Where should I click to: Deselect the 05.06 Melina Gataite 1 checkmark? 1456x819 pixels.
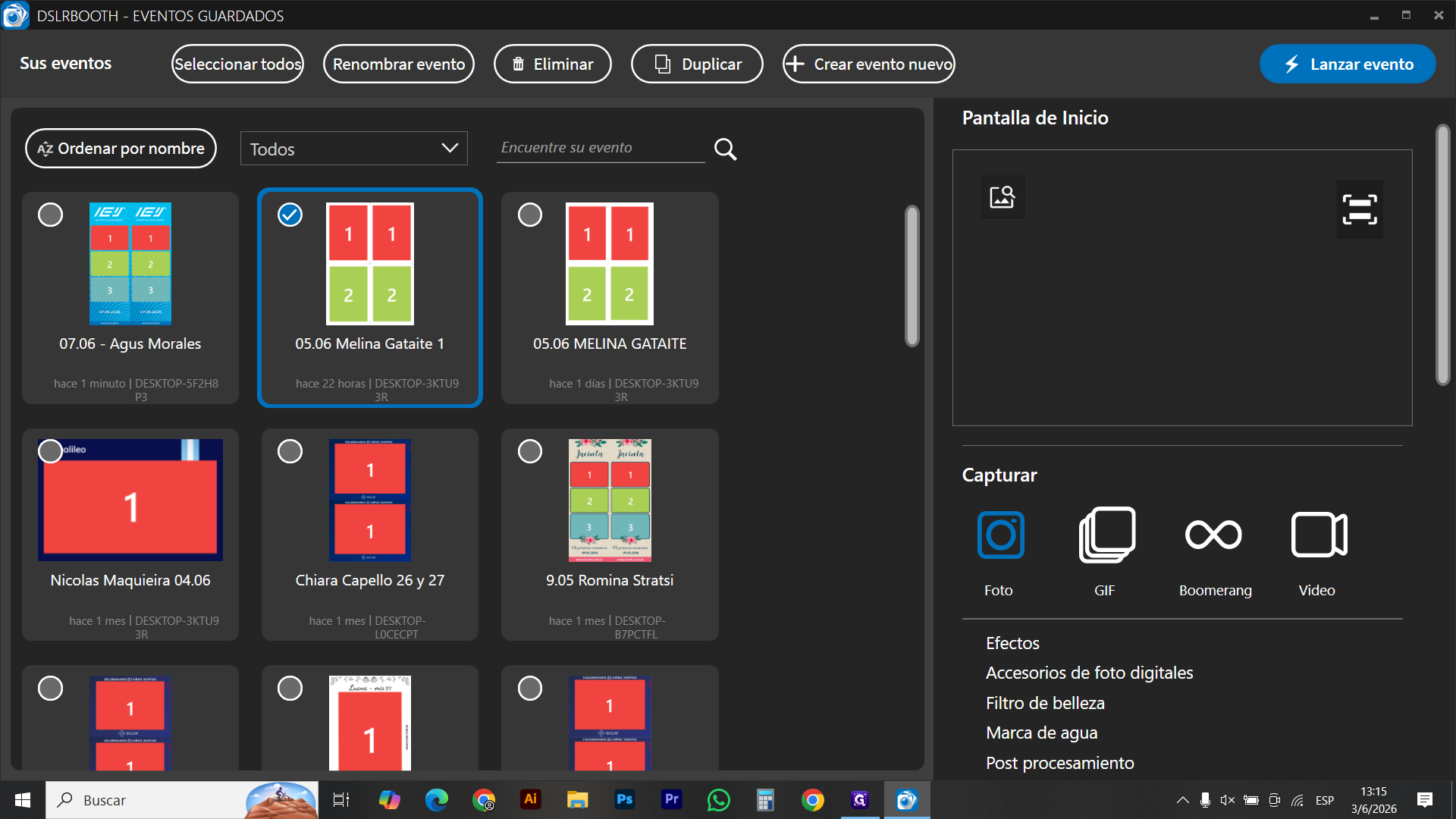(x=290, y=215)
